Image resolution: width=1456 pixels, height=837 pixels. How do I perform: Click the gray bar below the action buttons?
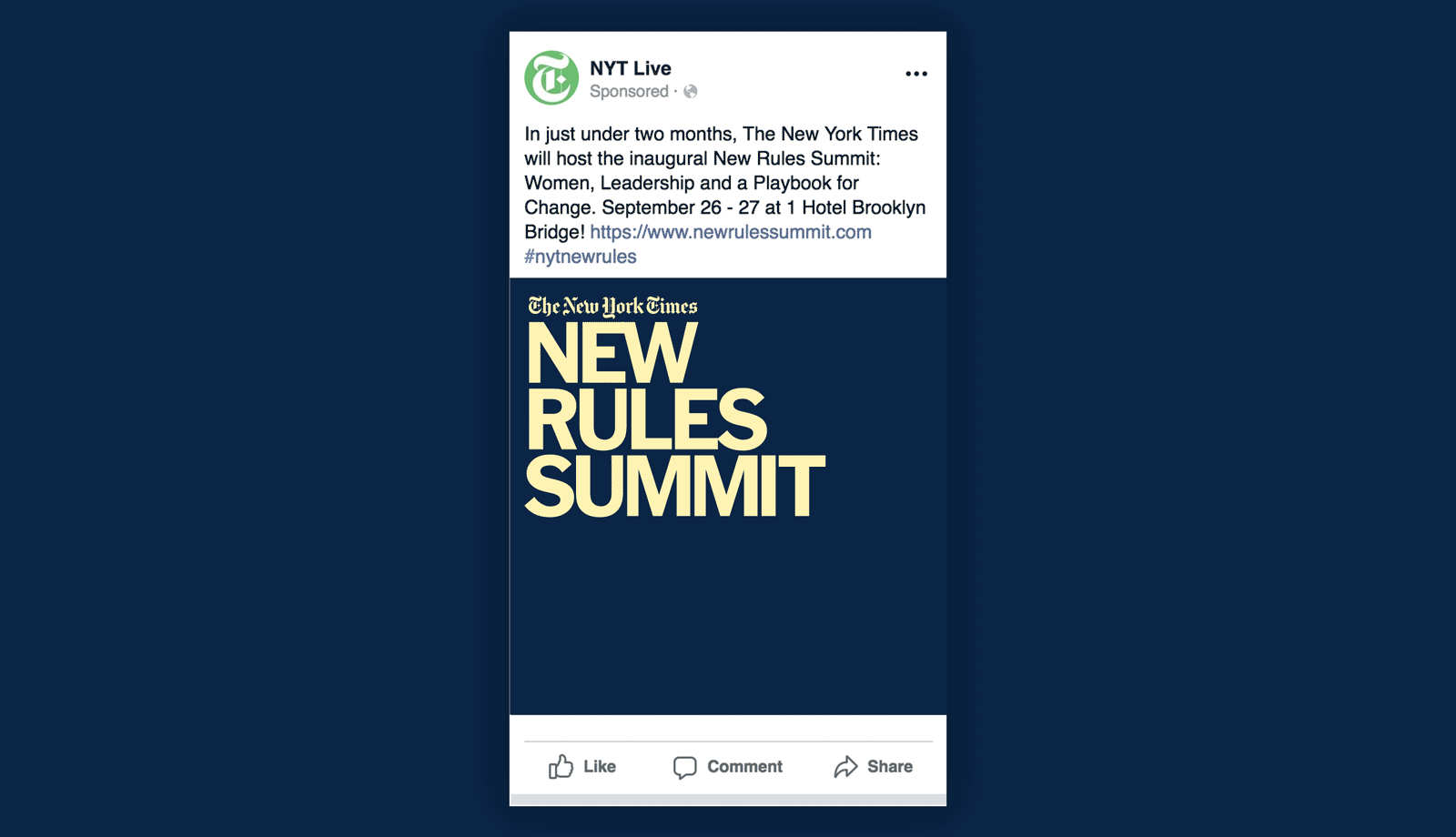(x=728, y=800)
